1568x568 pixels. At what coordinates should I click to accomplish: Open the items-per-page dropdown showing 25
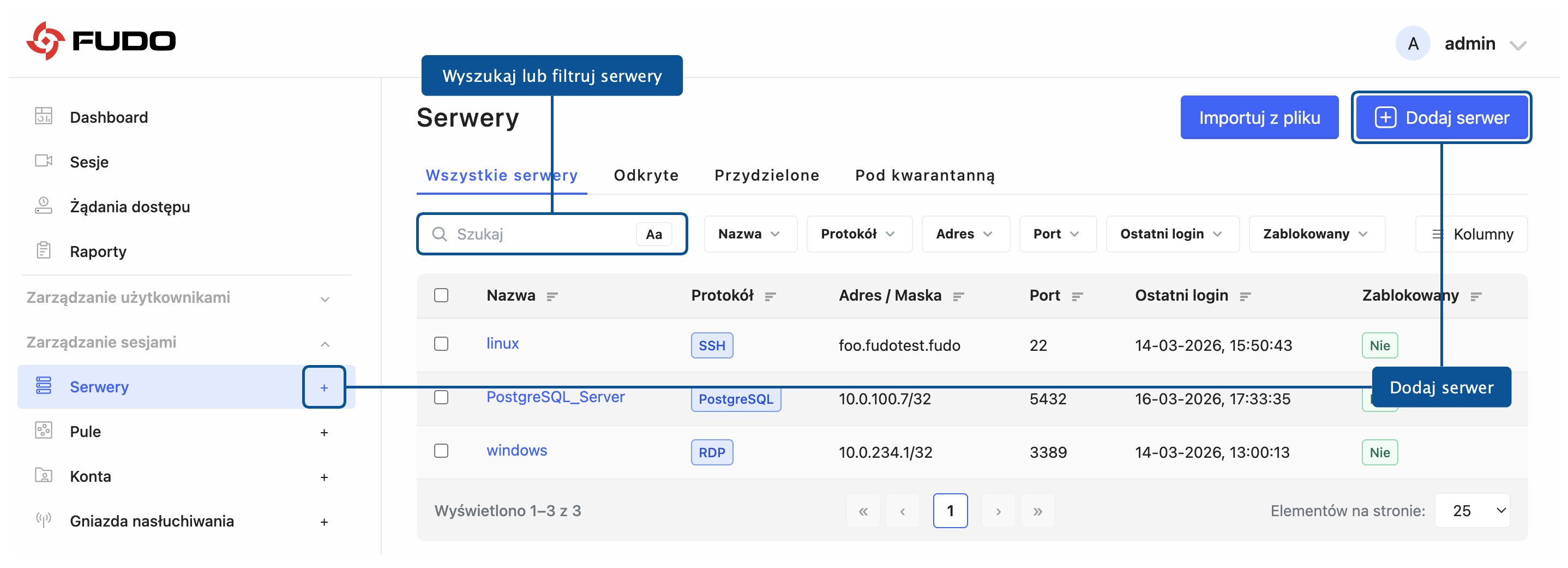pos(1472,511)
